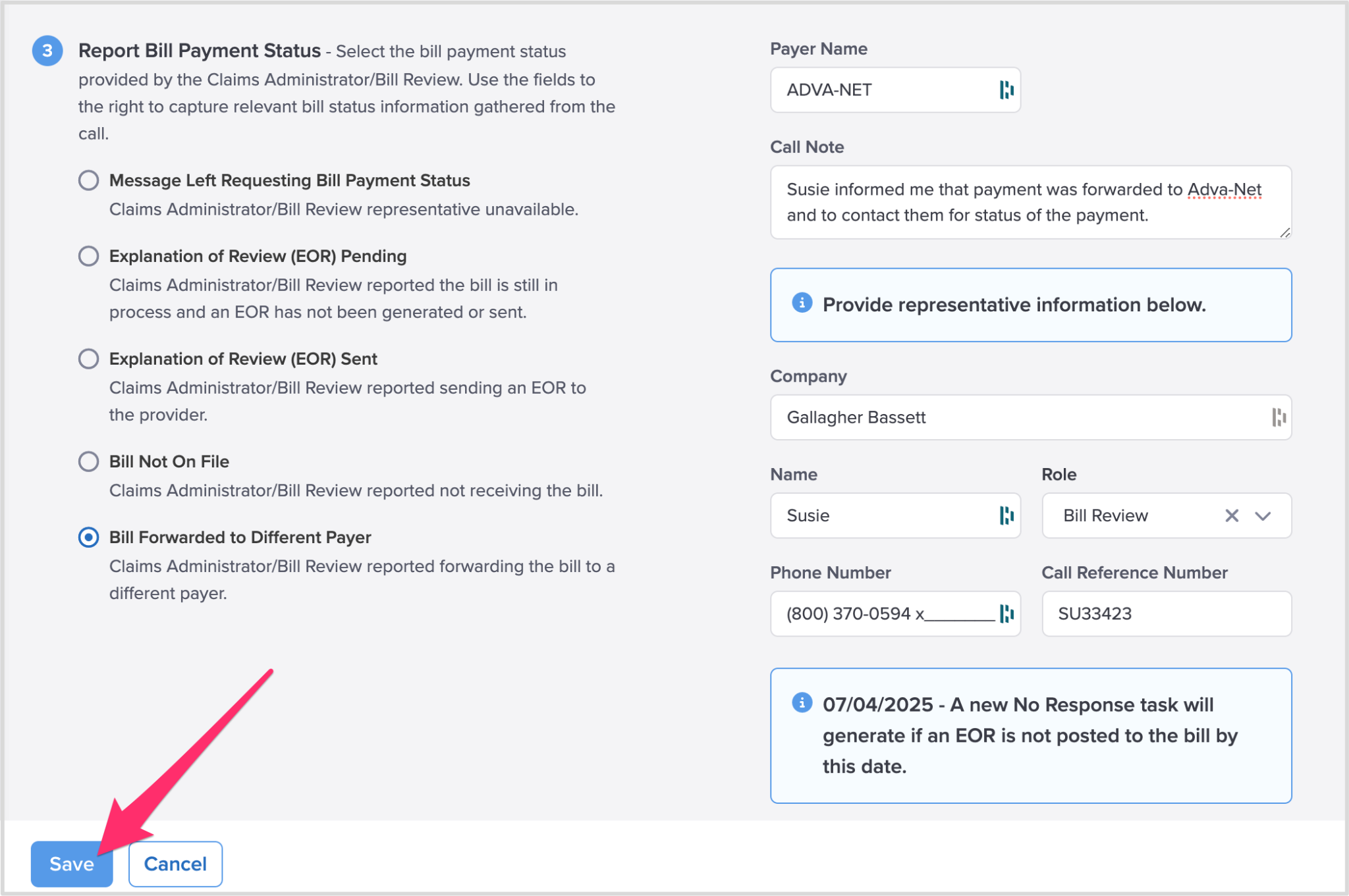The width and height of the screenshot is (1349, 896).
Task: Click the info icon beside representative information notice
Action: [802, 303]
